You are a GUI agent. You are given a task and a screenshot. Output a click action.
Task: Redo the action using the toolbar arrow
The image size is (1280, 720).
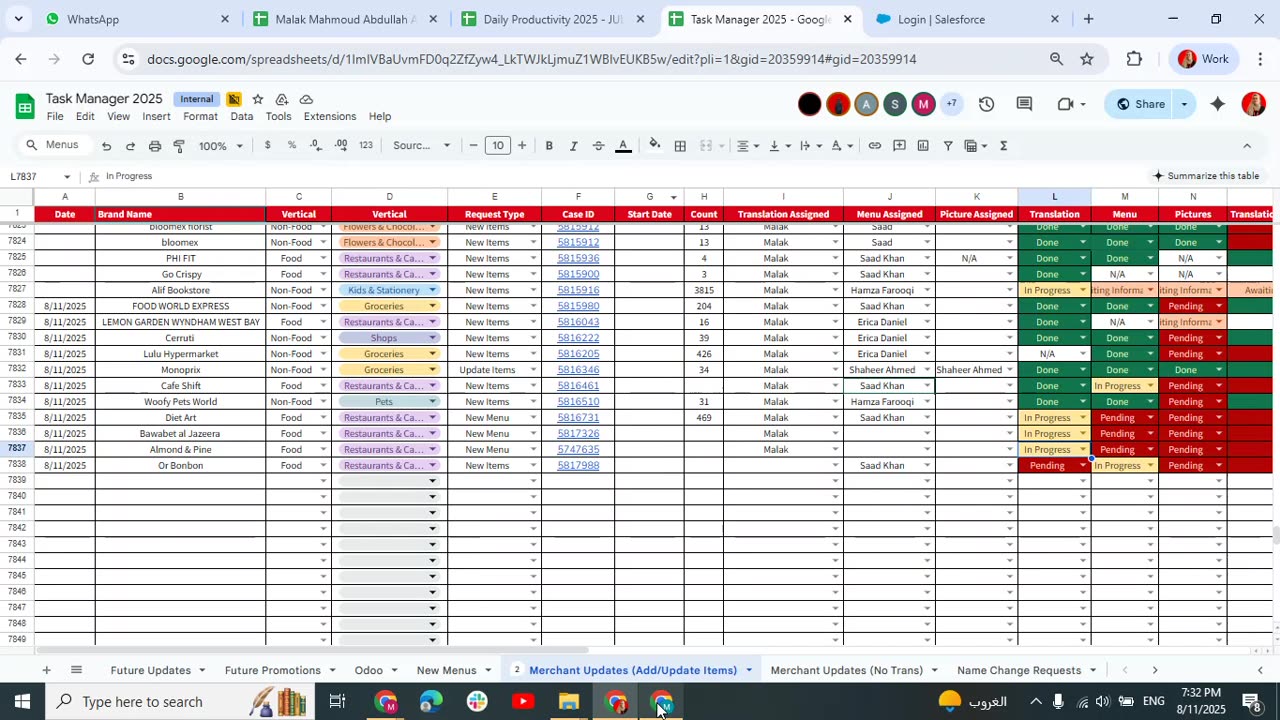point(130,146)
